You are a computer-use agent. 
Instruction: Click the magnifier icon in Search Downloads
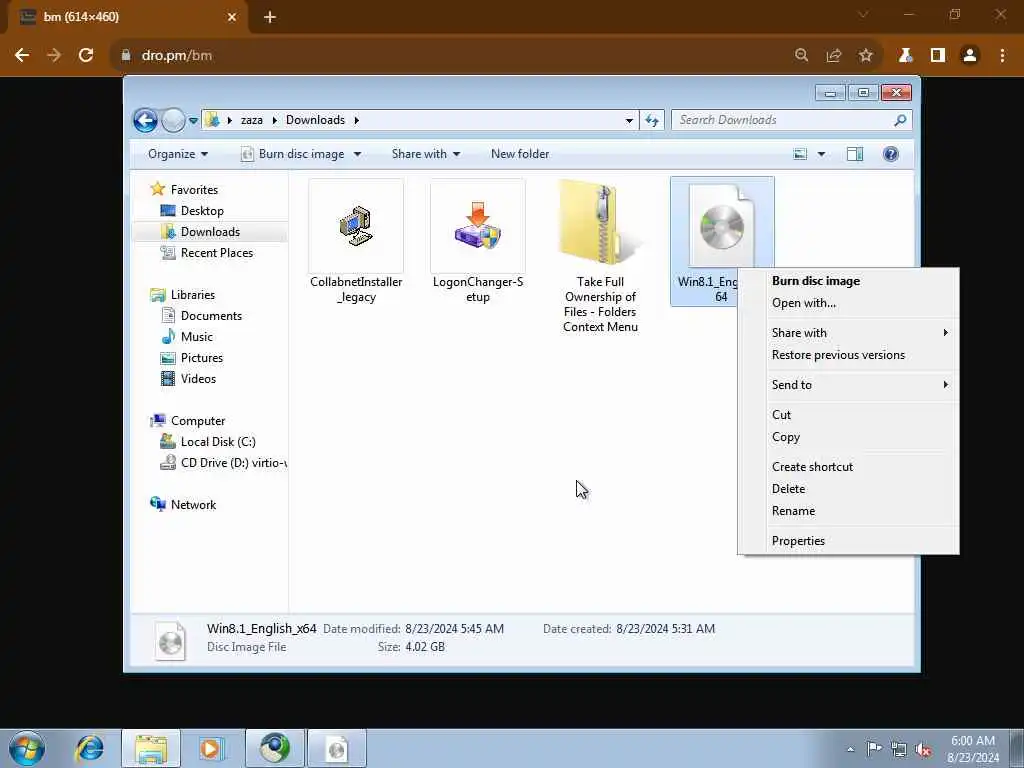pos(900,120)
